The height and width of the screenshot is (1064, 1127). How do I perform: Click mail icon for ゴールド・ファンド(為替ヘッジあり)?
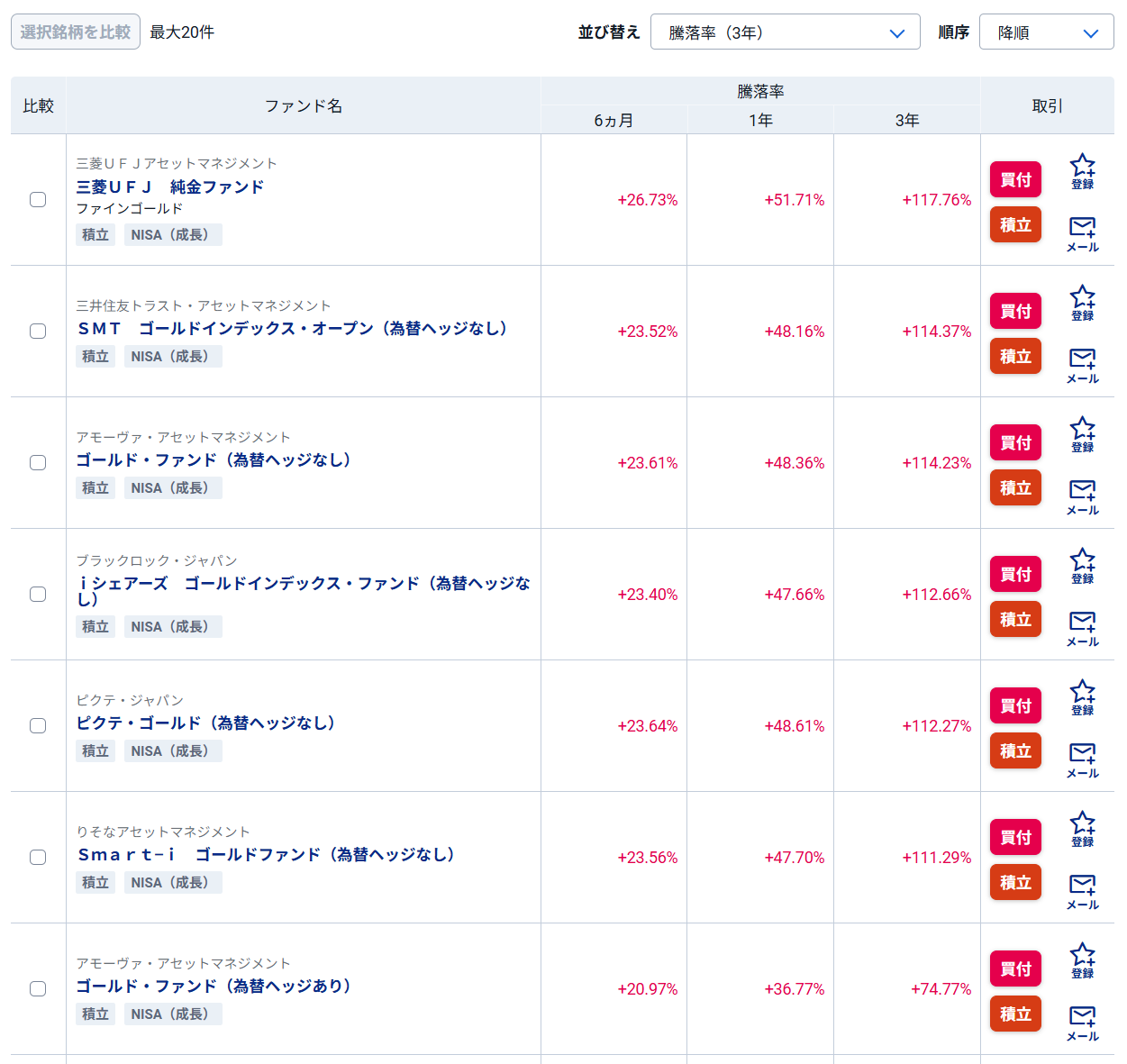(1082, 1023)
